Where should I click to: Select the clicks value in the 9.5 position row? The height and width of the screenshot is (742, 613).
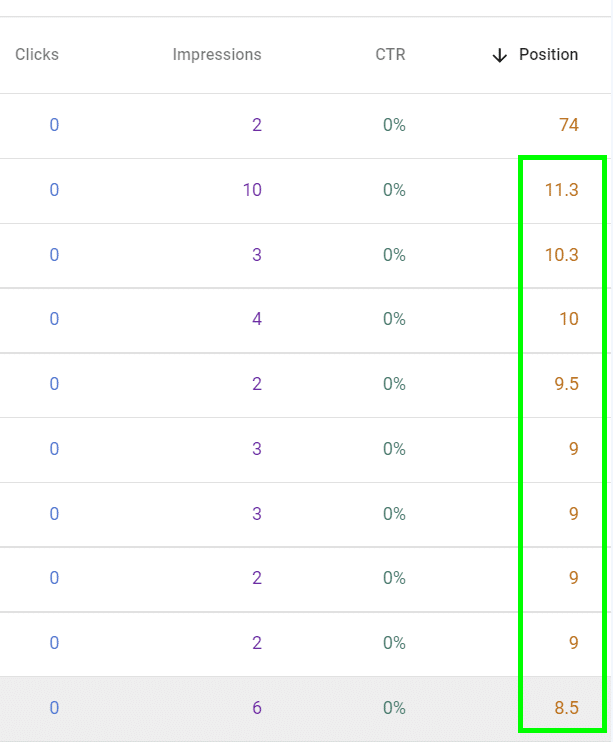[x=54, y=384]
